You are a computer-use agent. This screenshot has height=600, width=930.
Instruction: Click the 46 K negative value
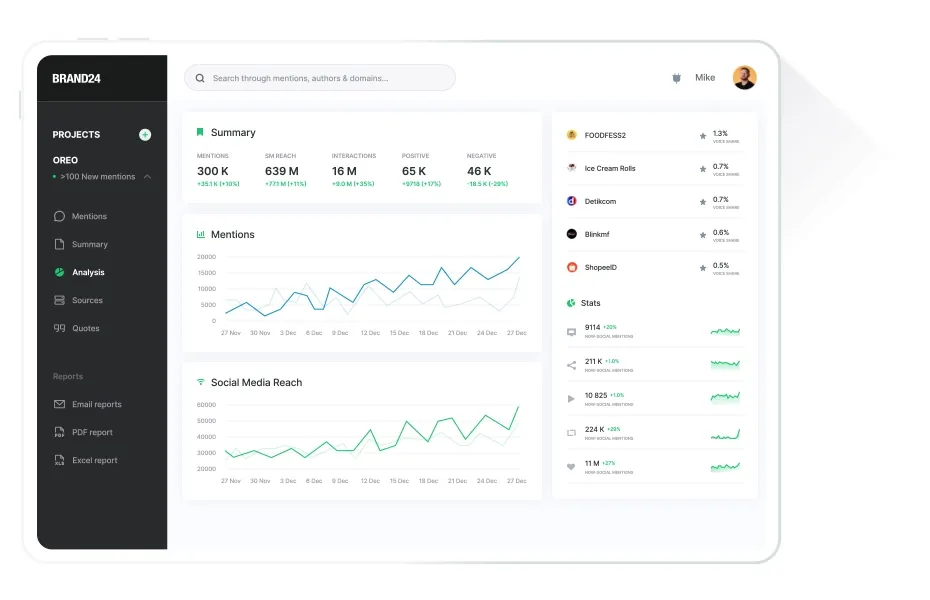pos(479,171)
